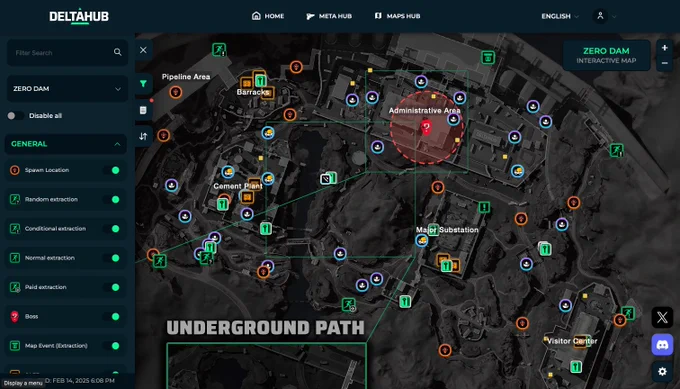The image size is (680, 389).
Task: Zoom out the map with minus
Action: [x=664, y=63]
